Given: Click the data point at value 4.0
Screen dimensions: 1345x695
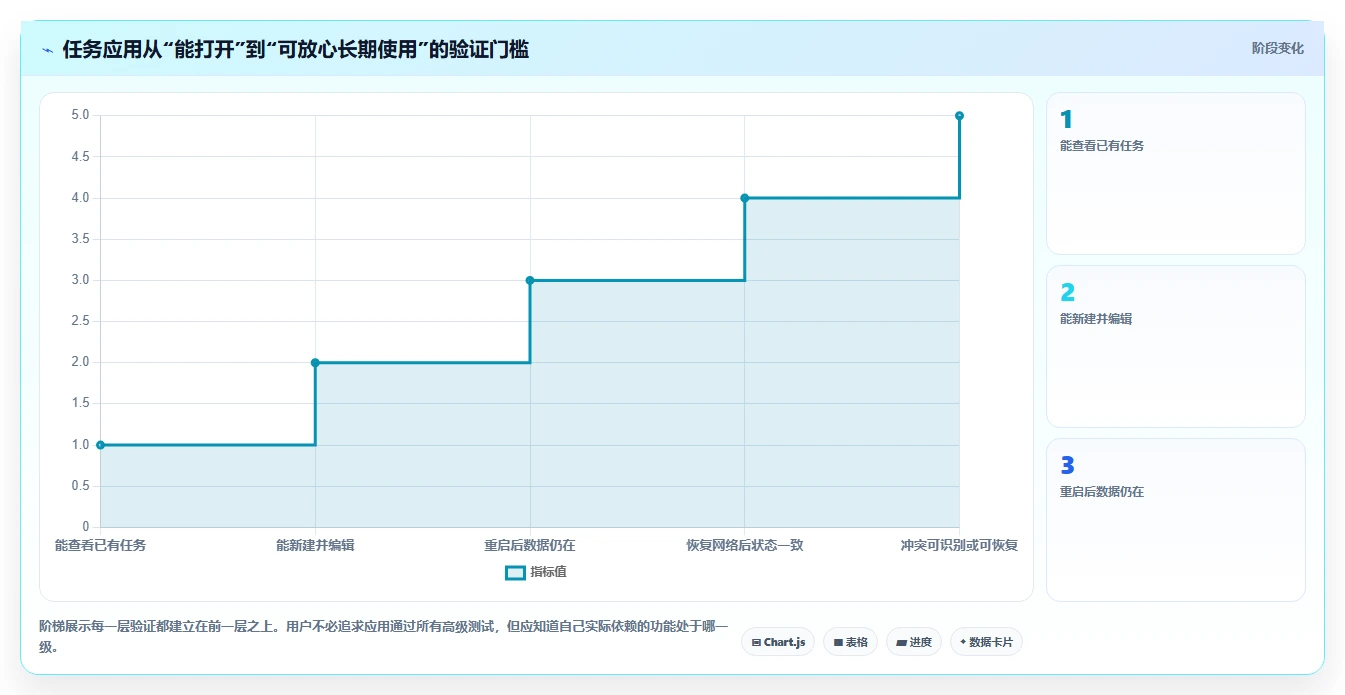Looking at the screenshot, I should (745, 198).
